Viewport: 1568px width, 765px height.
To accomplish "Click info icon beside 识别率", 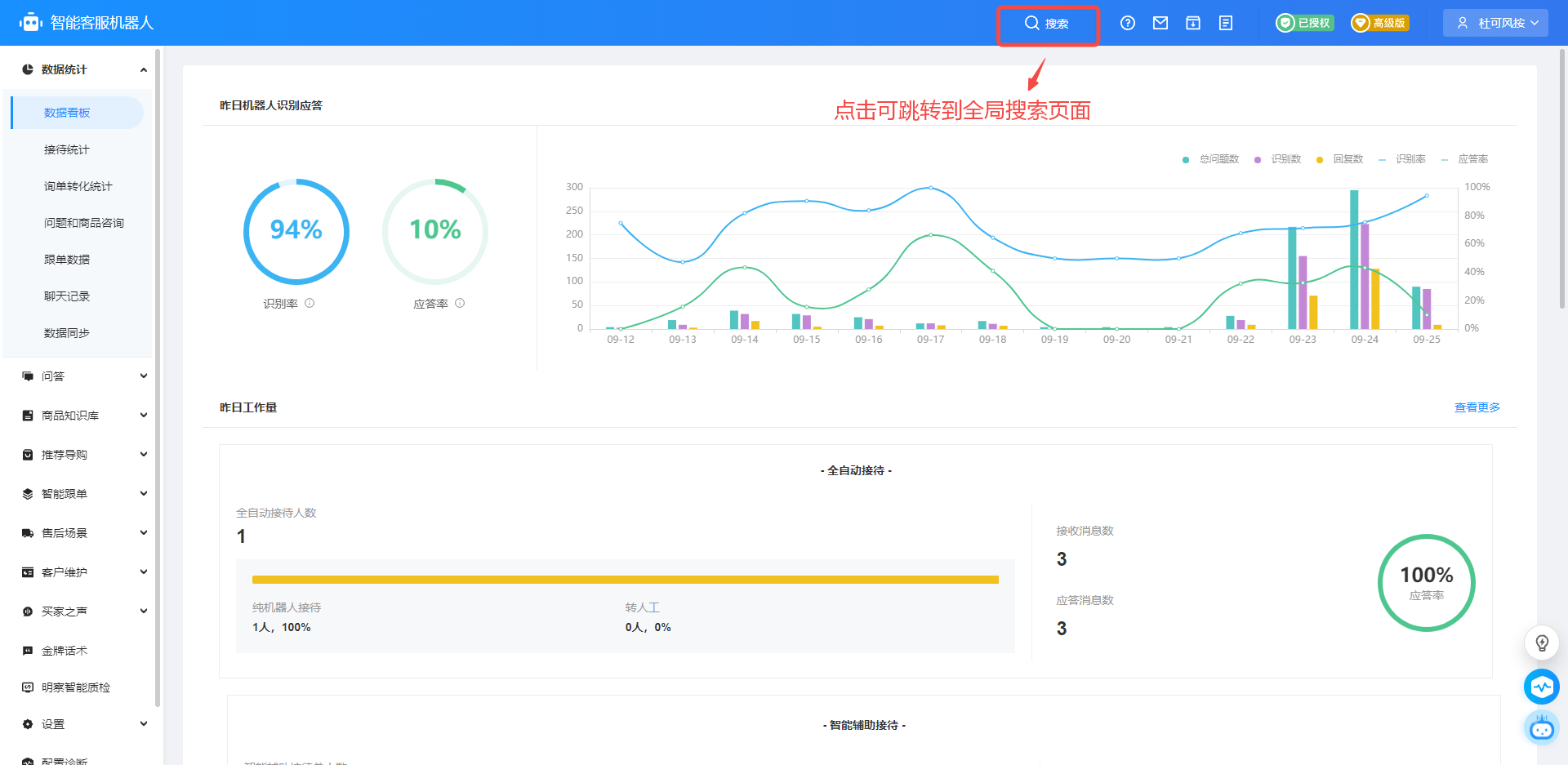I will tap(310, 303).
